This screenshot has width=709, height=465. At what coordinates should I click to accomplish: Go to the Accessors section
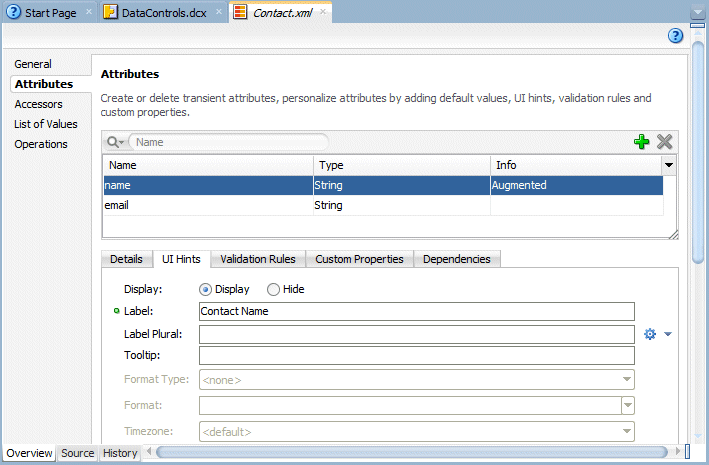coord(38,104)
